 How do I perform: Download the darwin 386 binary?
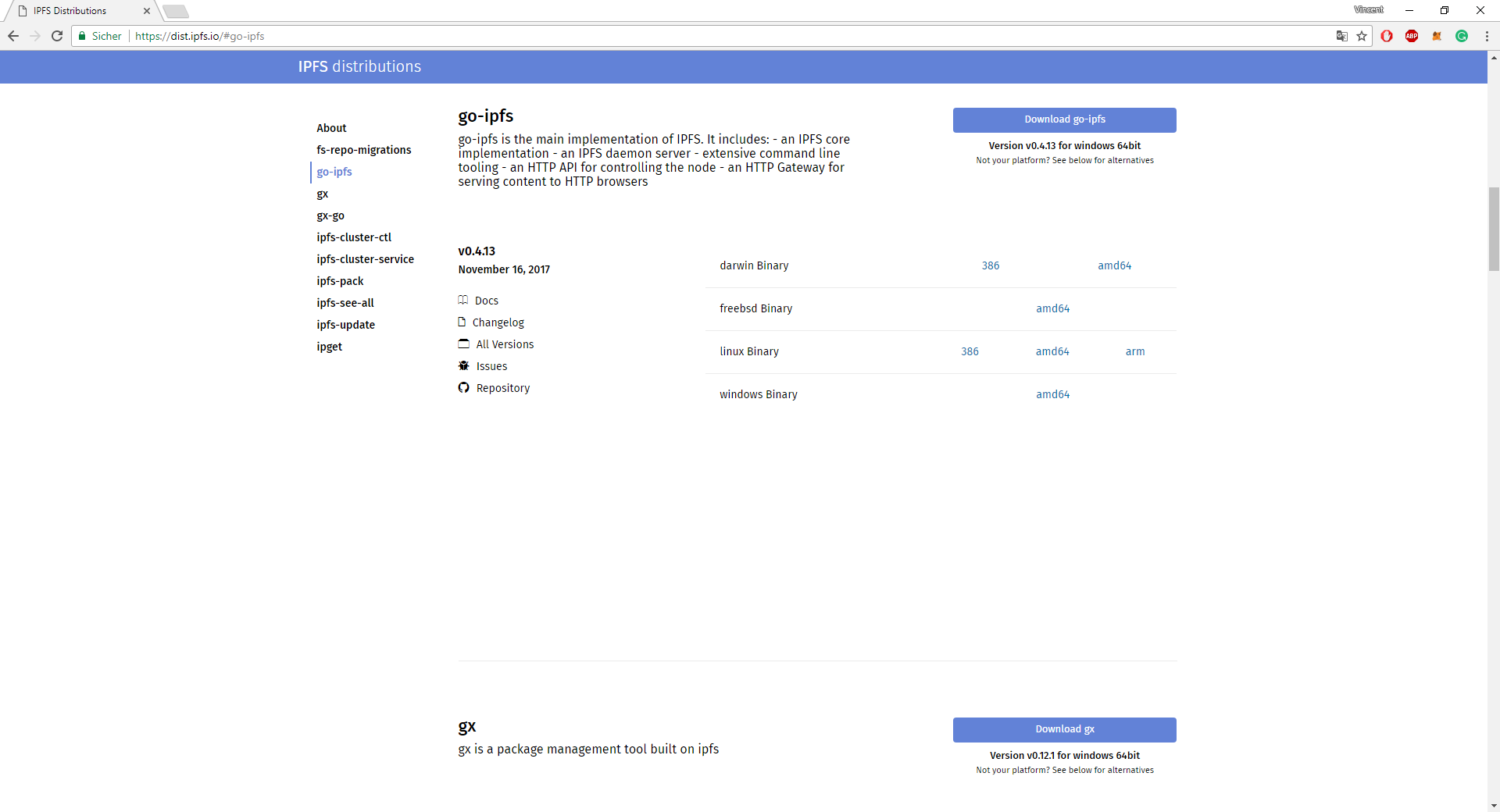click(x=991, y=265)
